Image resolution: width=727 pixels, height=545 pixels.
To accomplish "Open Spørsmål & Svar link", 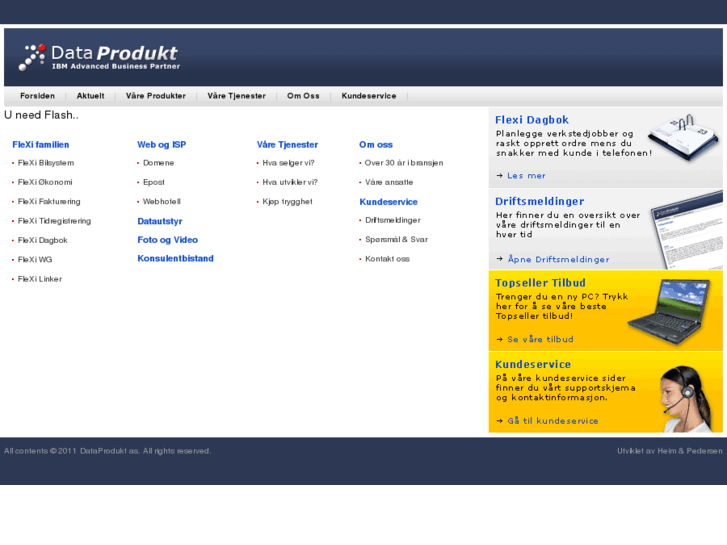I will 396,240.
